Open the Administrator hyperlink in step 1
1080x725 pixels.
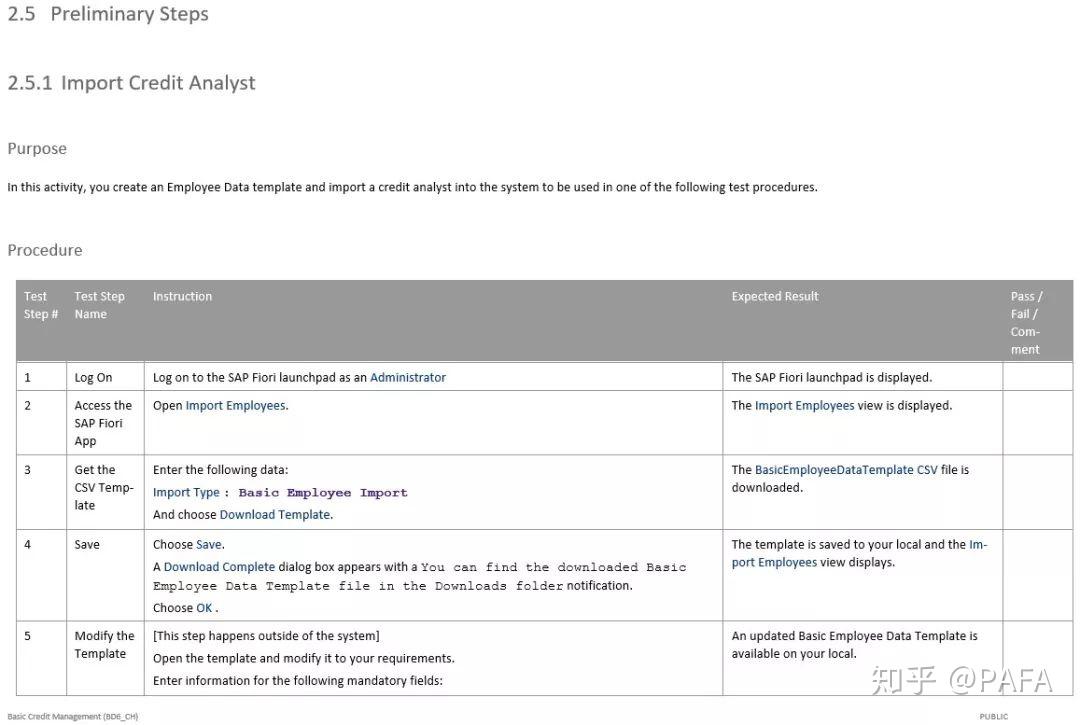407,378
